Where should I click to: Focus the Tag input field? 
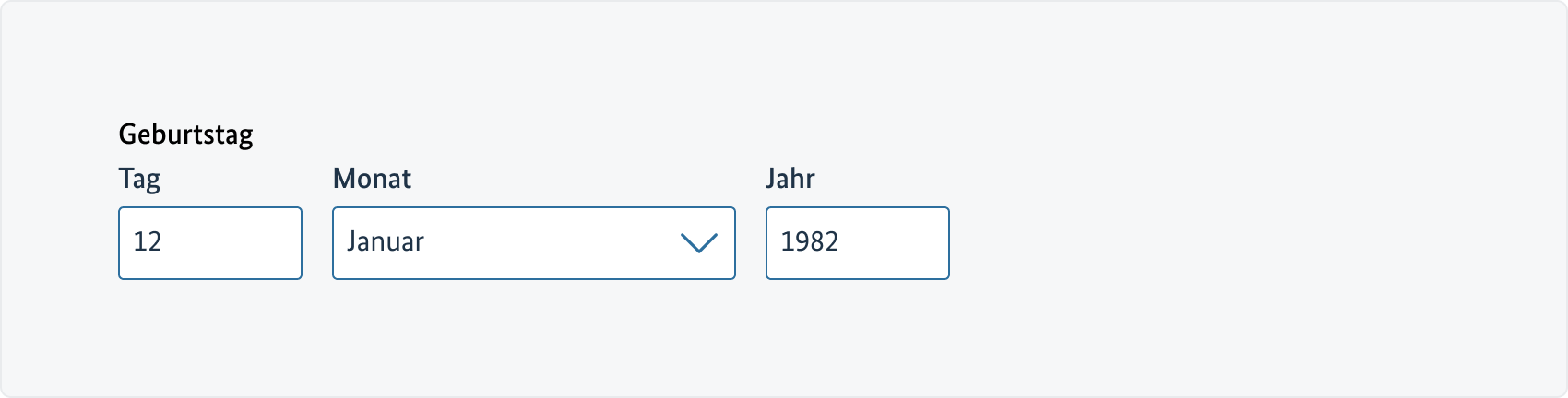point(209,243)
